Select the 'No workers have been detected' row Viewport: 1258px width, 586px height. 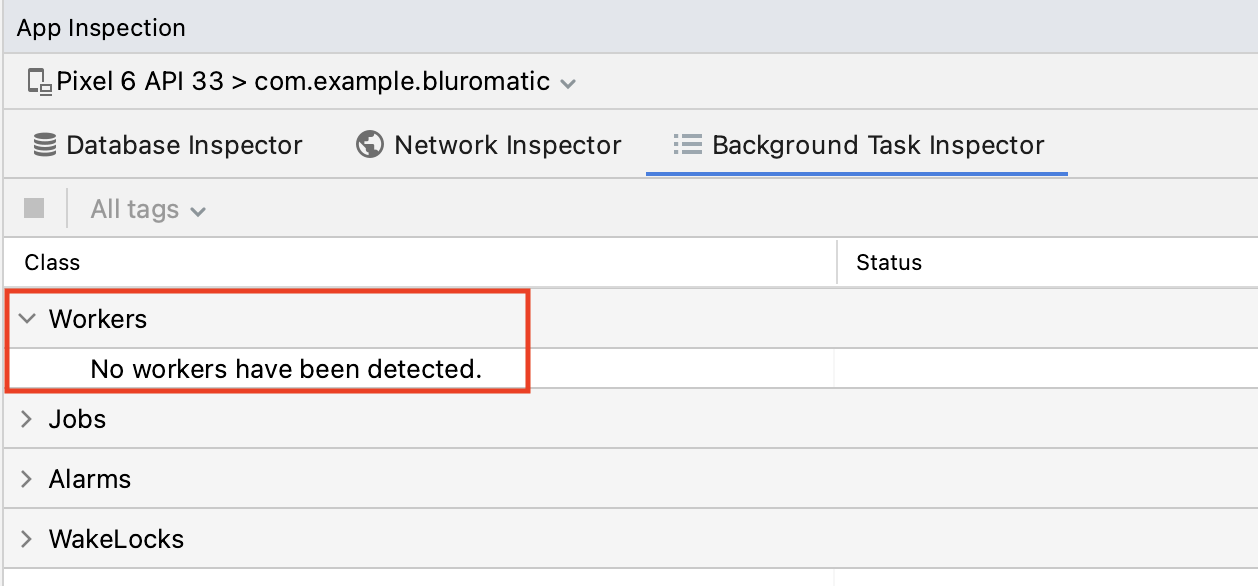(x=286, y=369)
